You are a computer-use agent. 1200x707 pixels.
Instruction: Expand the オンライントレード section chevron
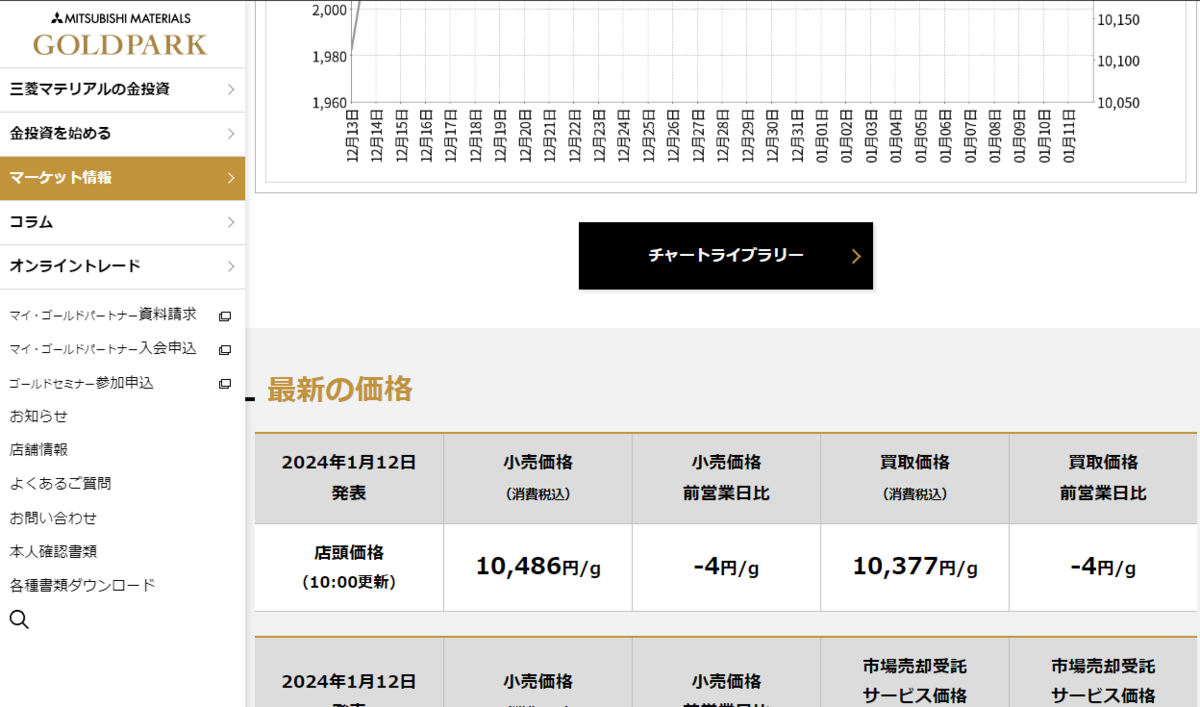point(232,266)
